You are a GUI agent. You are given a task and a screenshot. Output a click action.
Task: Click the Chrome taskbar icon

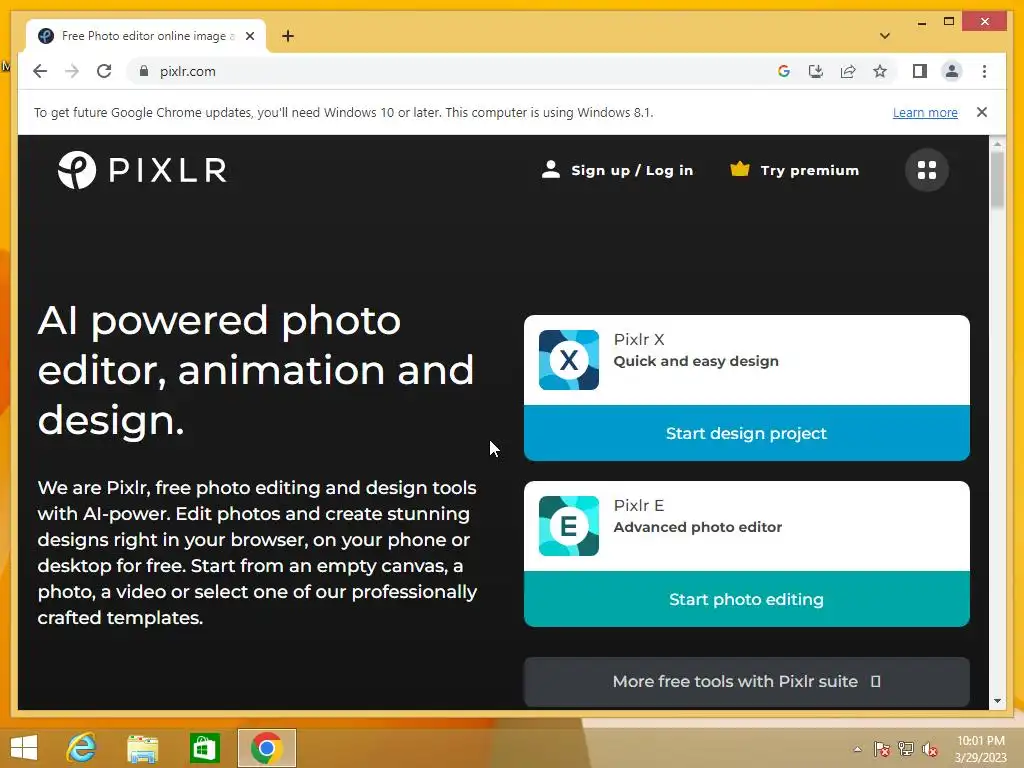pos(266,748)
